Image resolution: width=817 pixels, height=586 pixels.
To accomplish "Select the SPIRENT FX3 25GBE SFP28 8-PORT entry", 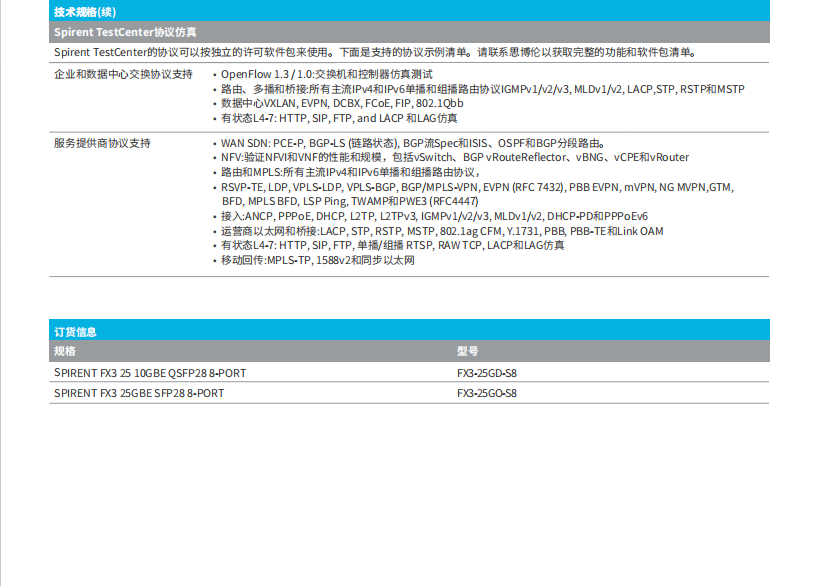I will (139, 393).
